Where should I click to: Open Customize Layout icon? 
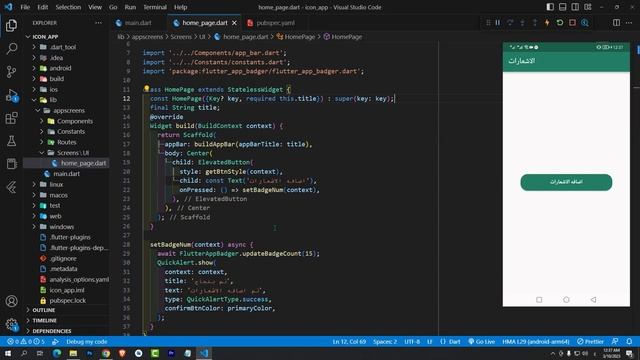pyautogui.click(x=588, y=7)
